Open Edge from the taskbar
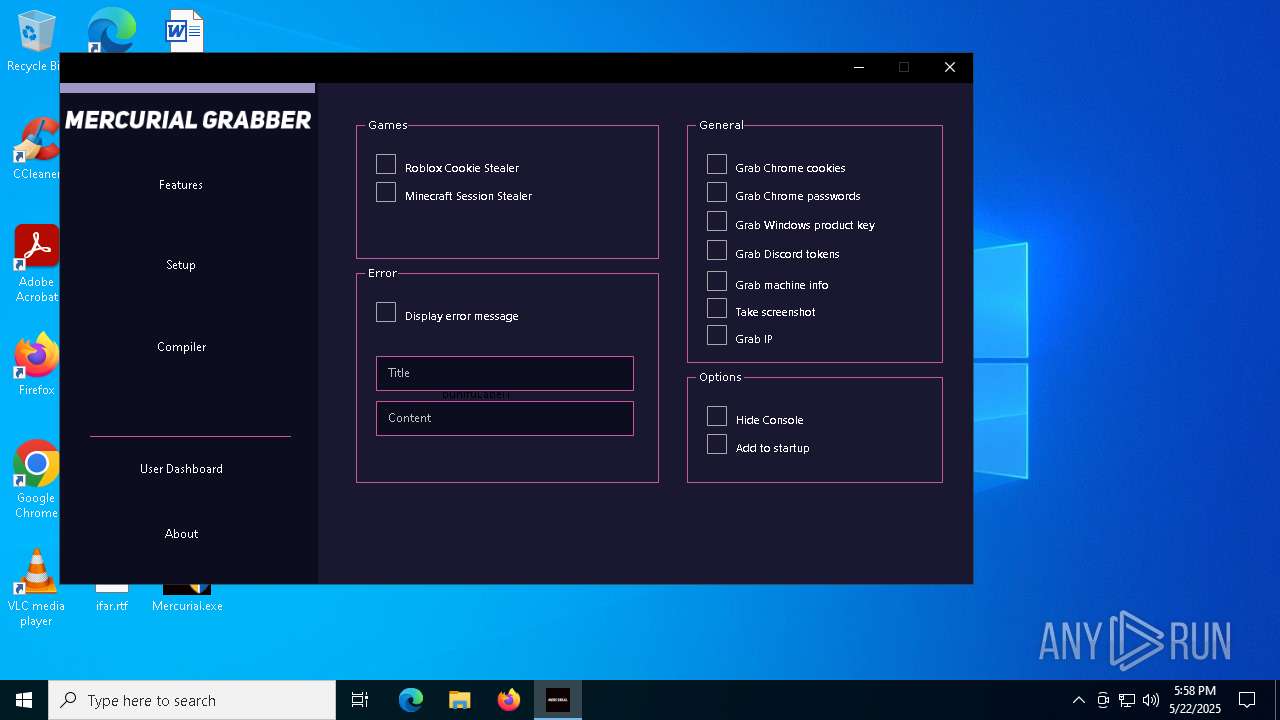Viewport: 1280px width, 720px height. [x=411, y=700]
